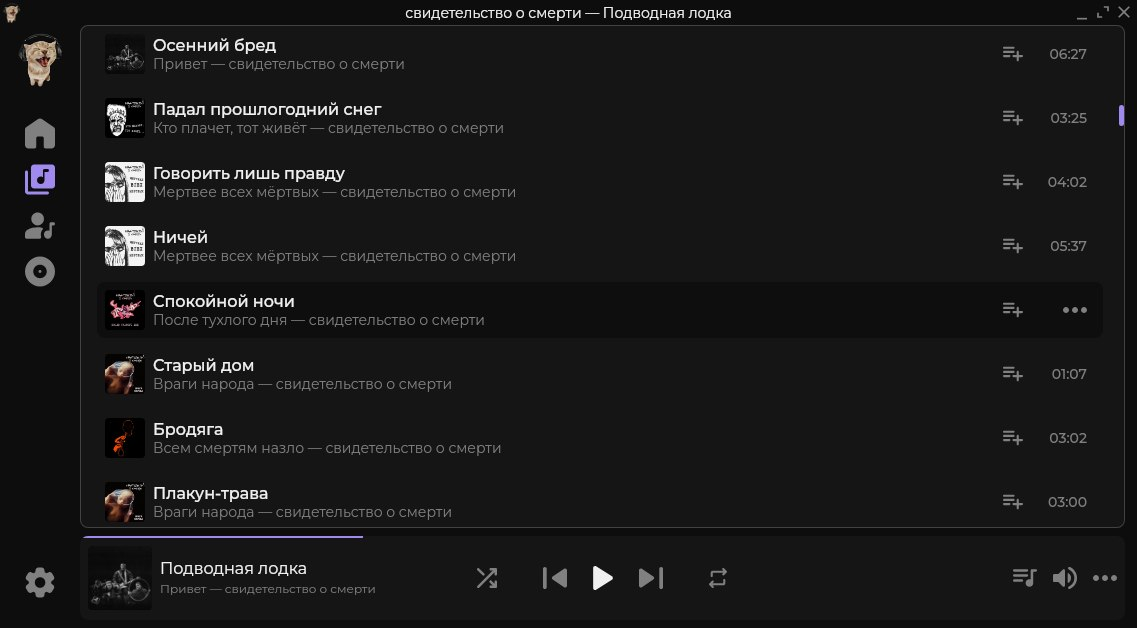Viewport: 1137px width, 628px height.
Task: Open more options for Спокойной ночи
Action: click(x=1075, y=310)
